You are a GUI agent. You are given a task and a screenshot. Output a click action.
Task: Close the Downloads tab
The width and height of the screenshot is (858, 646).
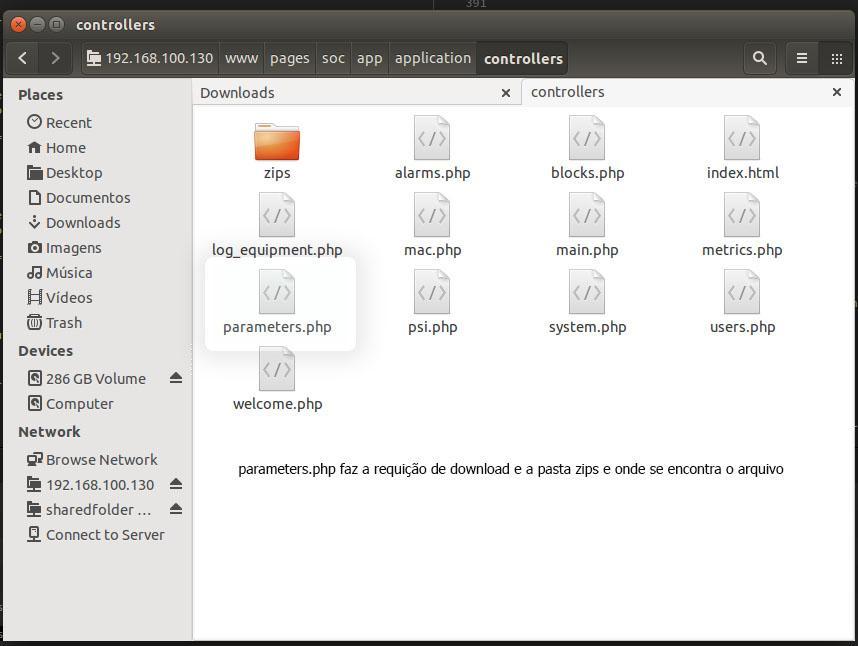click(506, 94)
